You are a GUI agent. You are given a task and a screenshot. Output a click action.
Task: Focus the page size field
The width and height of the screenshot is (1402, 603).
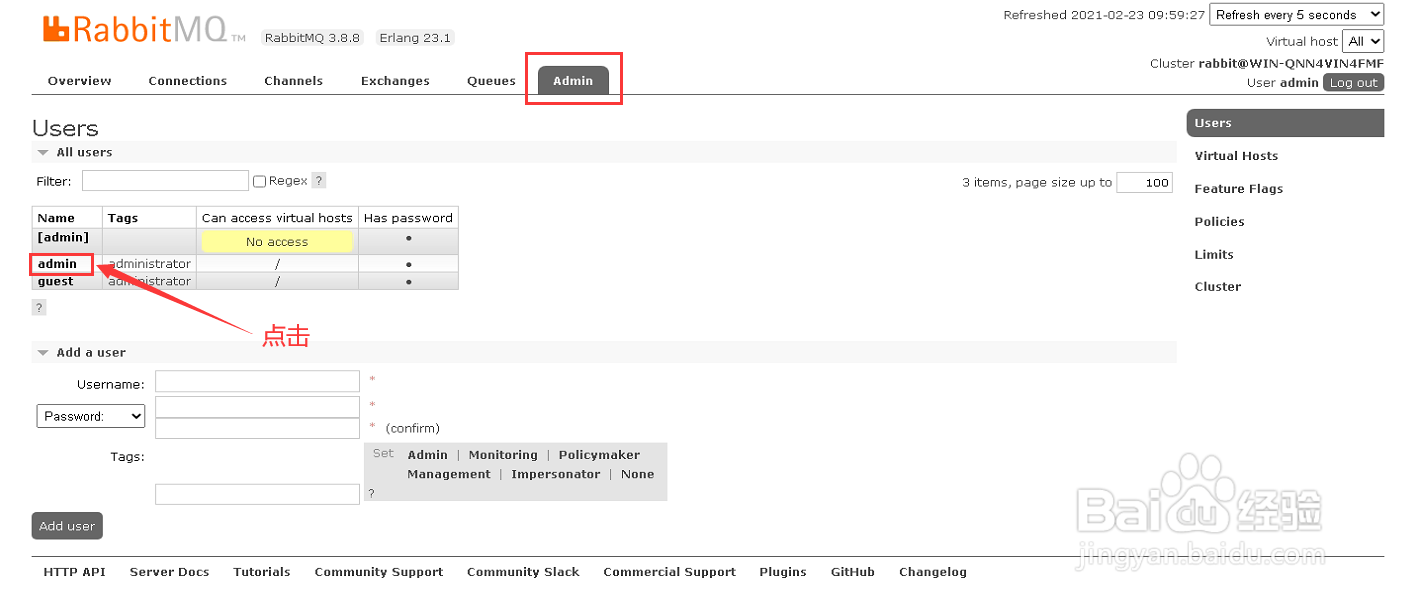pyautogui.click(x=1144, y=182)
